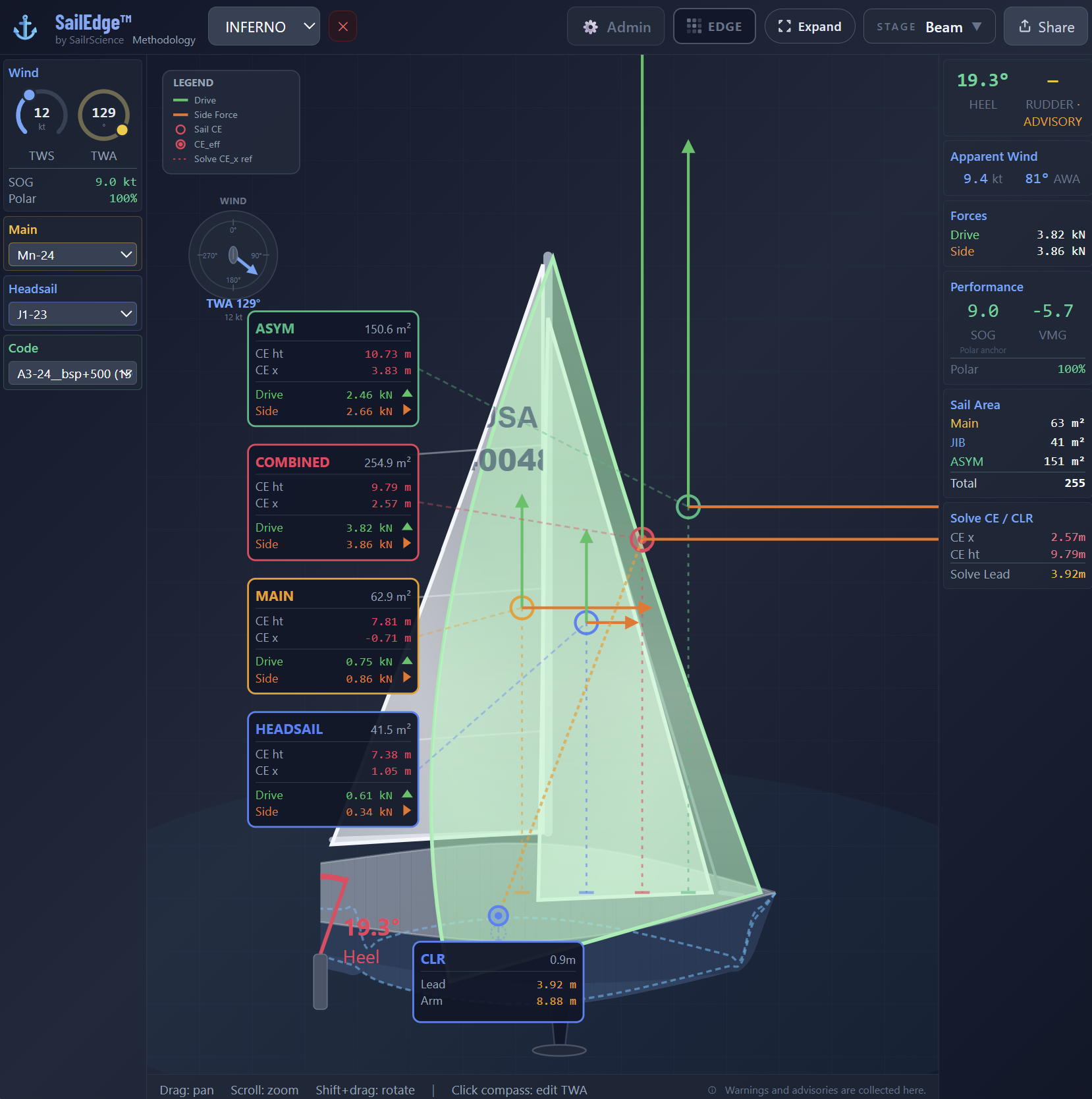Click the Forces Drive 3.82 kN row
1092x1099 pixels.
(1018, 235)
